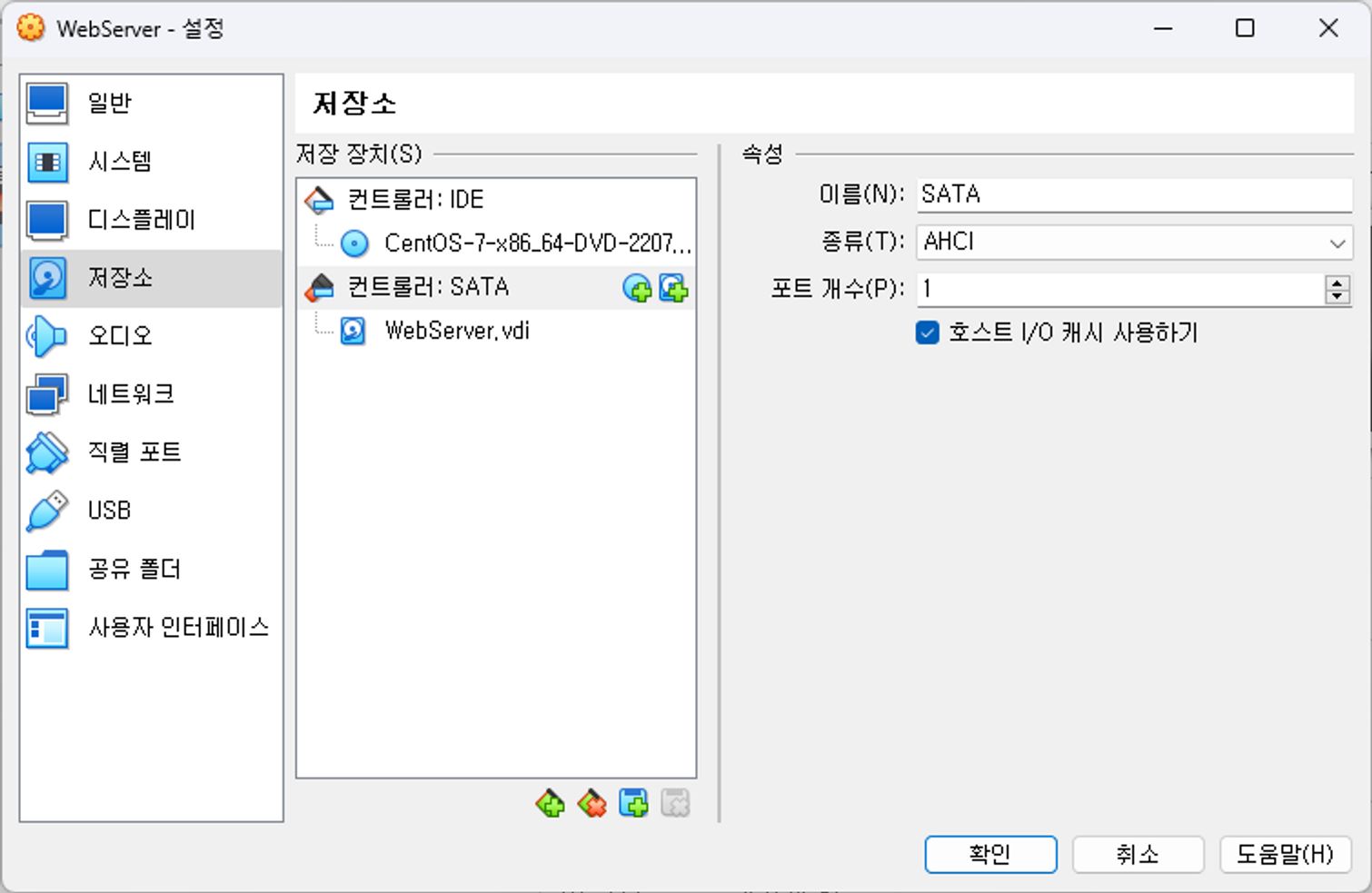Click the 네트워크 monitors icon in sidebar
Viewport: 1372px width, 893px height.
point(47,394)
